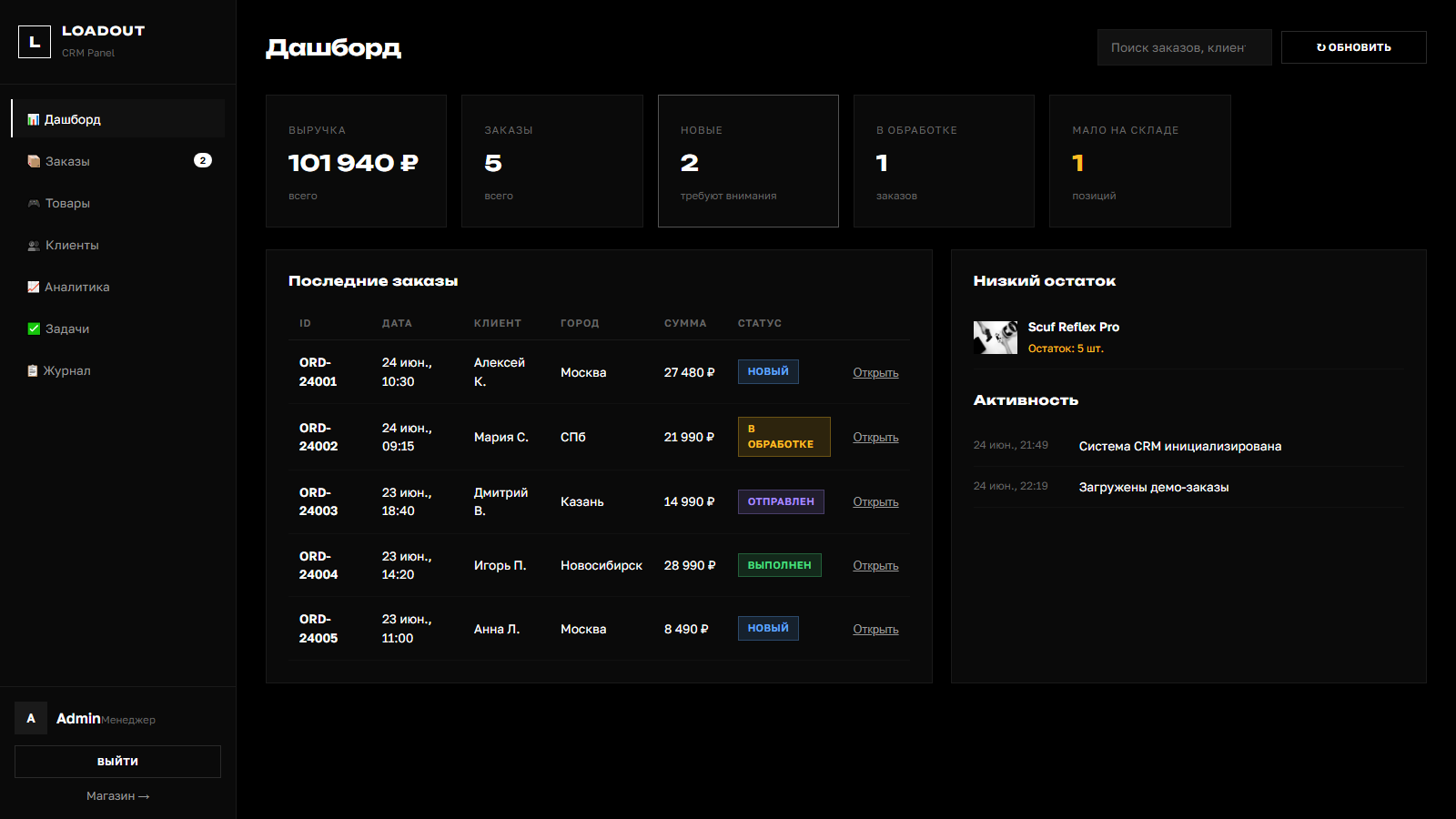Click the ORD-24005 order ID
The height and width of the screenshot is (819, 1456).
[318, 629]
